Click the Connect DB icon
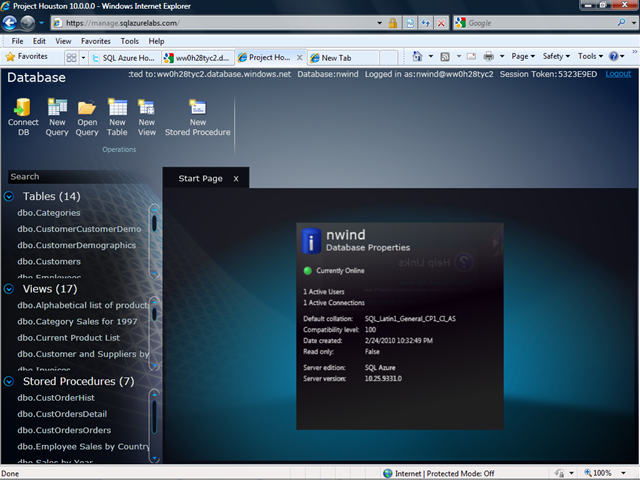This screenshot has width=640, height=480. coord(23,107)
